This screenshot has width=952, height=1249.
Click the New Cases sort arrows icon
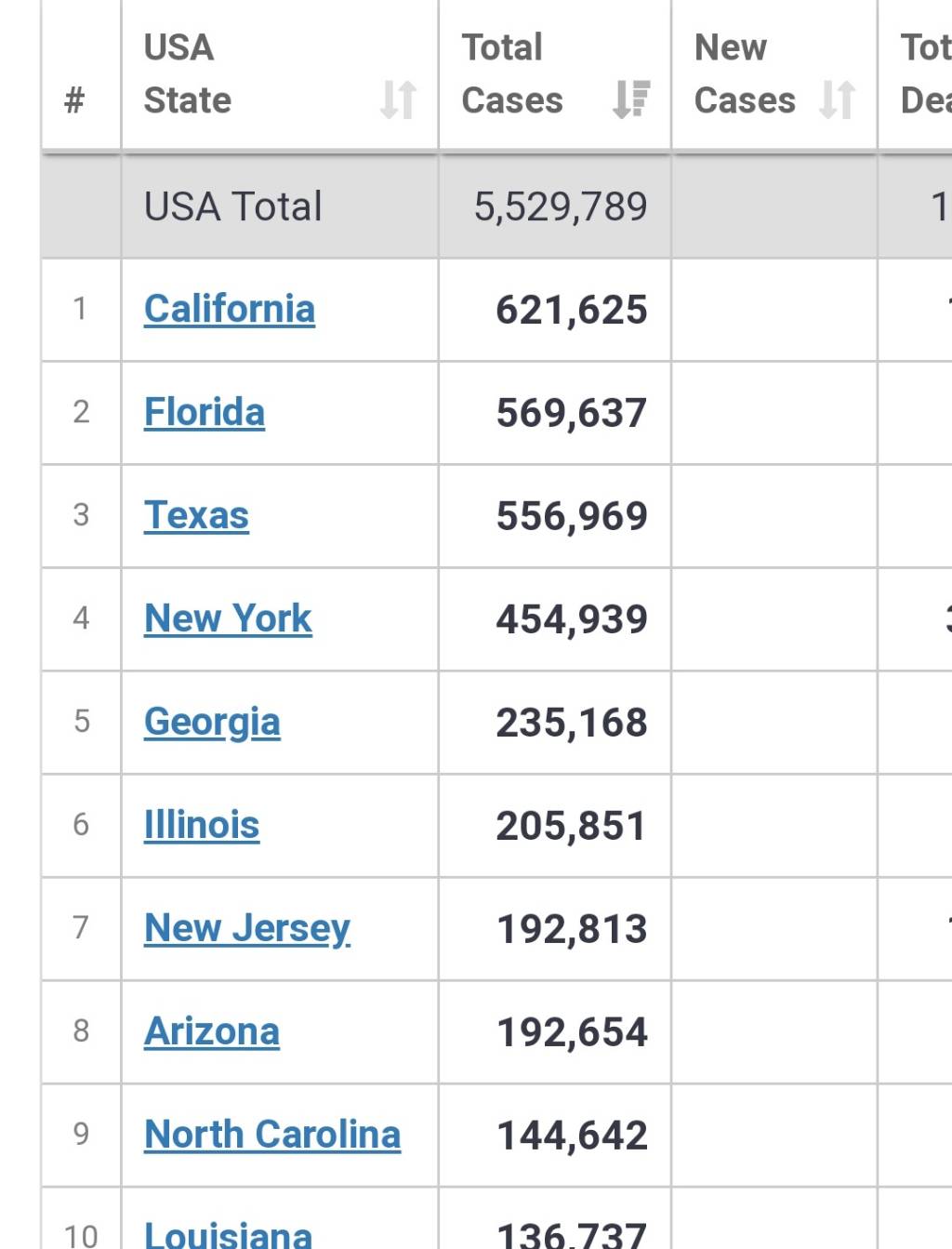(837, 100)
